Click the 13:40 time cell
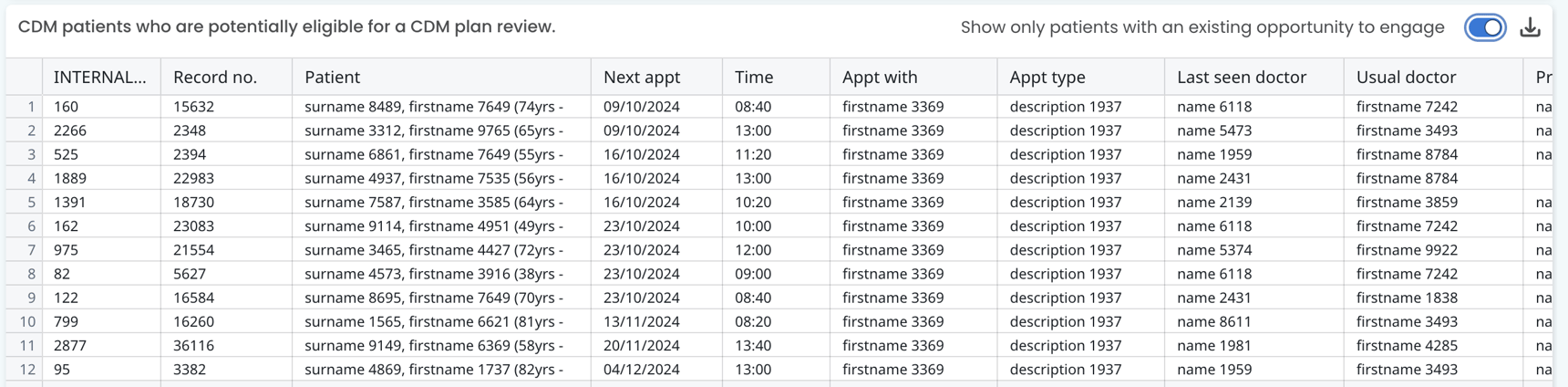1568x387 pixels. tap(753, 346)
